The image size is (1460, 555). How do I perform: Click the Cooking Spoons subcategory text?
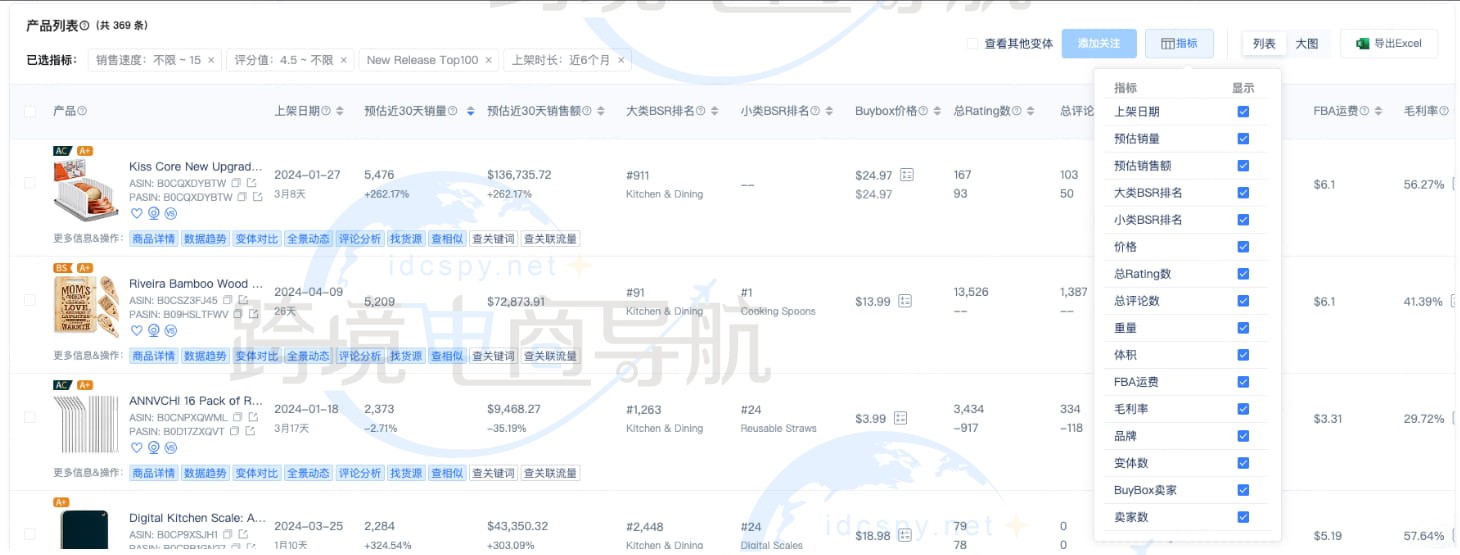click(x=778, y=311)
